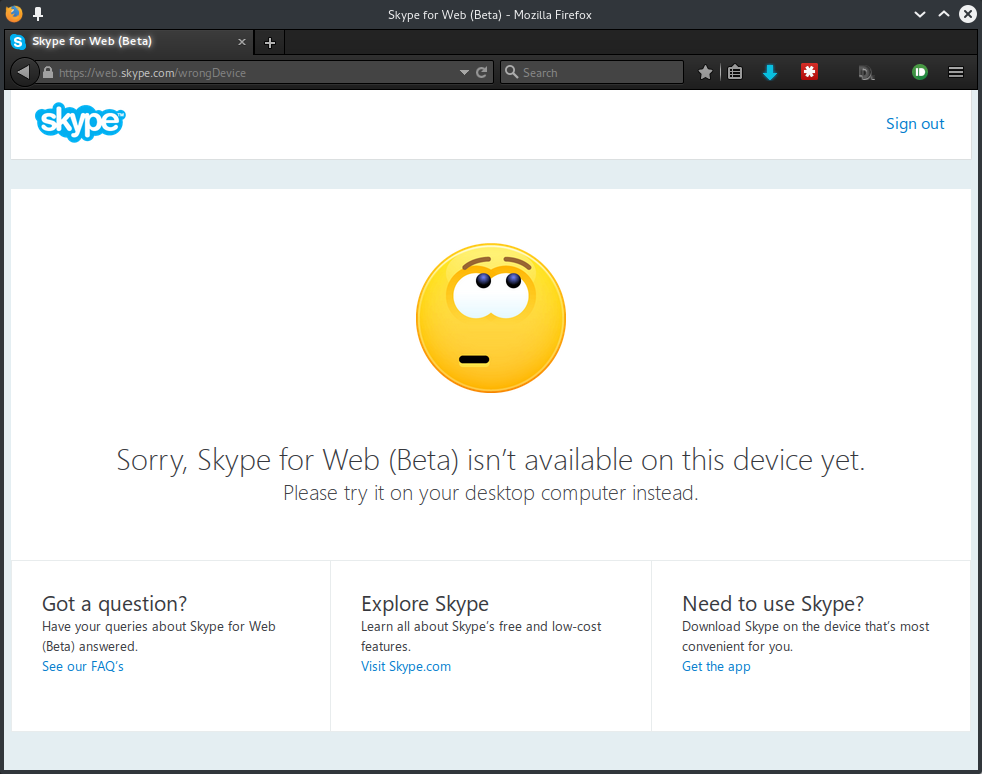Click the "Need to use Skype?" heading

pos(773,604)
